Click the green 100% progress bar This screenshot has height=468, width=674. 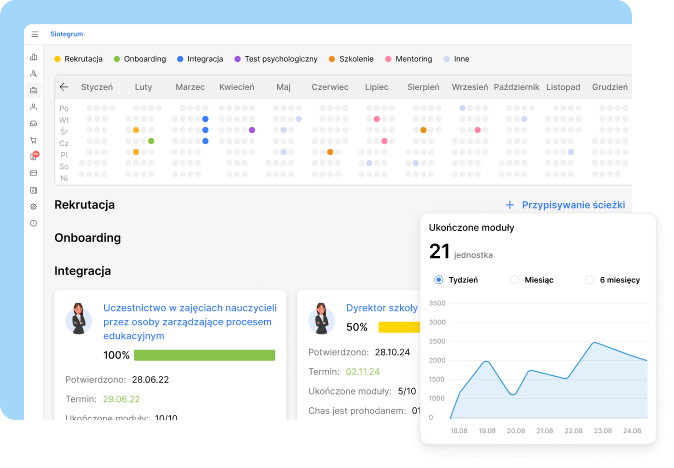pyautogui.click(x=204, y=355)
